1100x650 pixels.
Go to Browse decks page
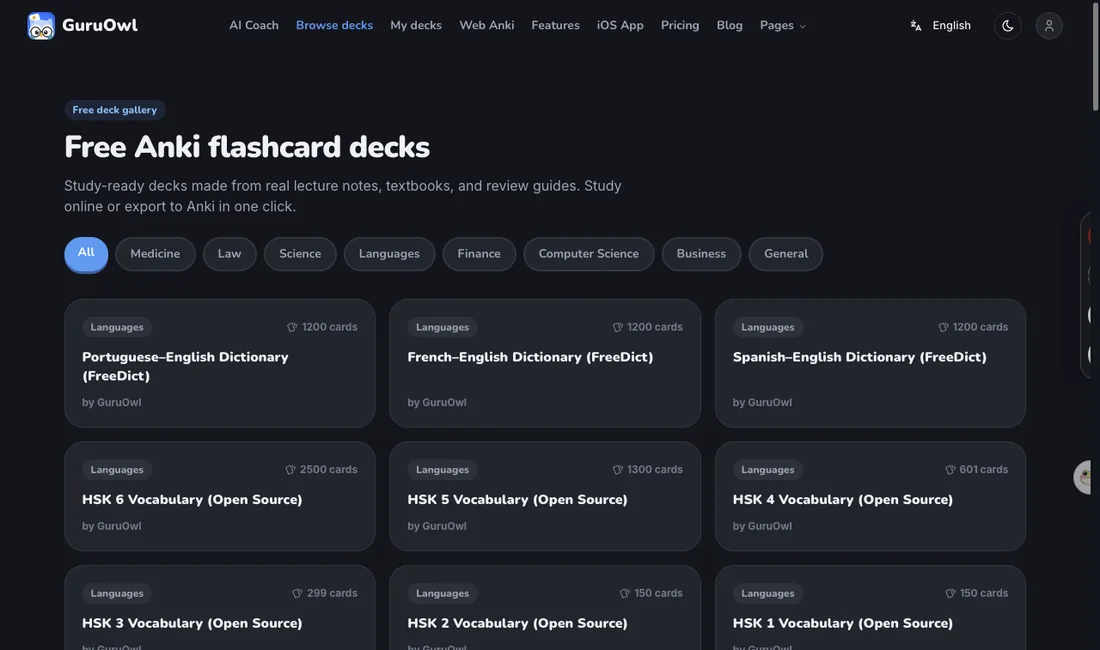click(x=334, y=25)
